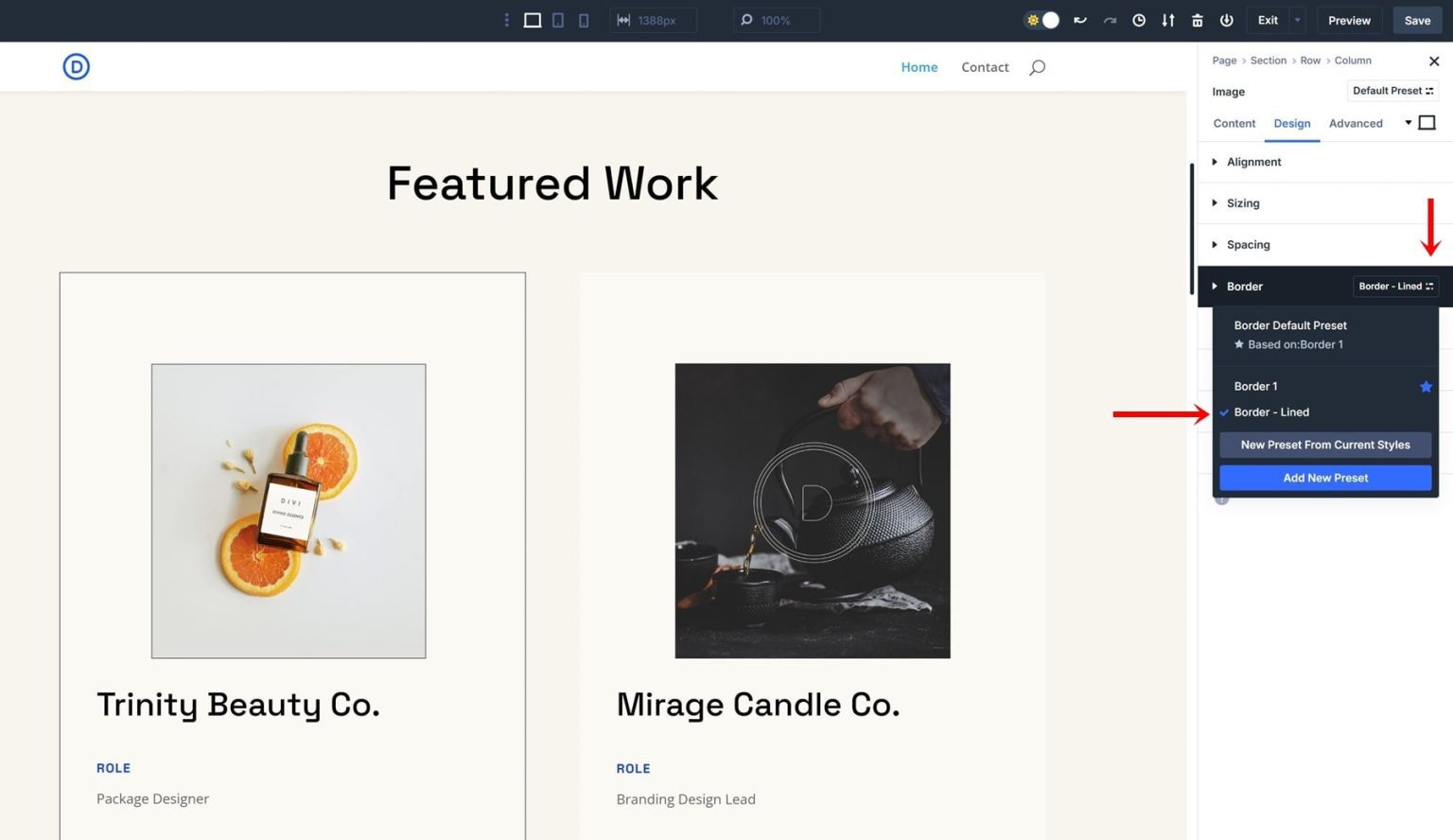Switch to phone preview mode

coord(583,20)
